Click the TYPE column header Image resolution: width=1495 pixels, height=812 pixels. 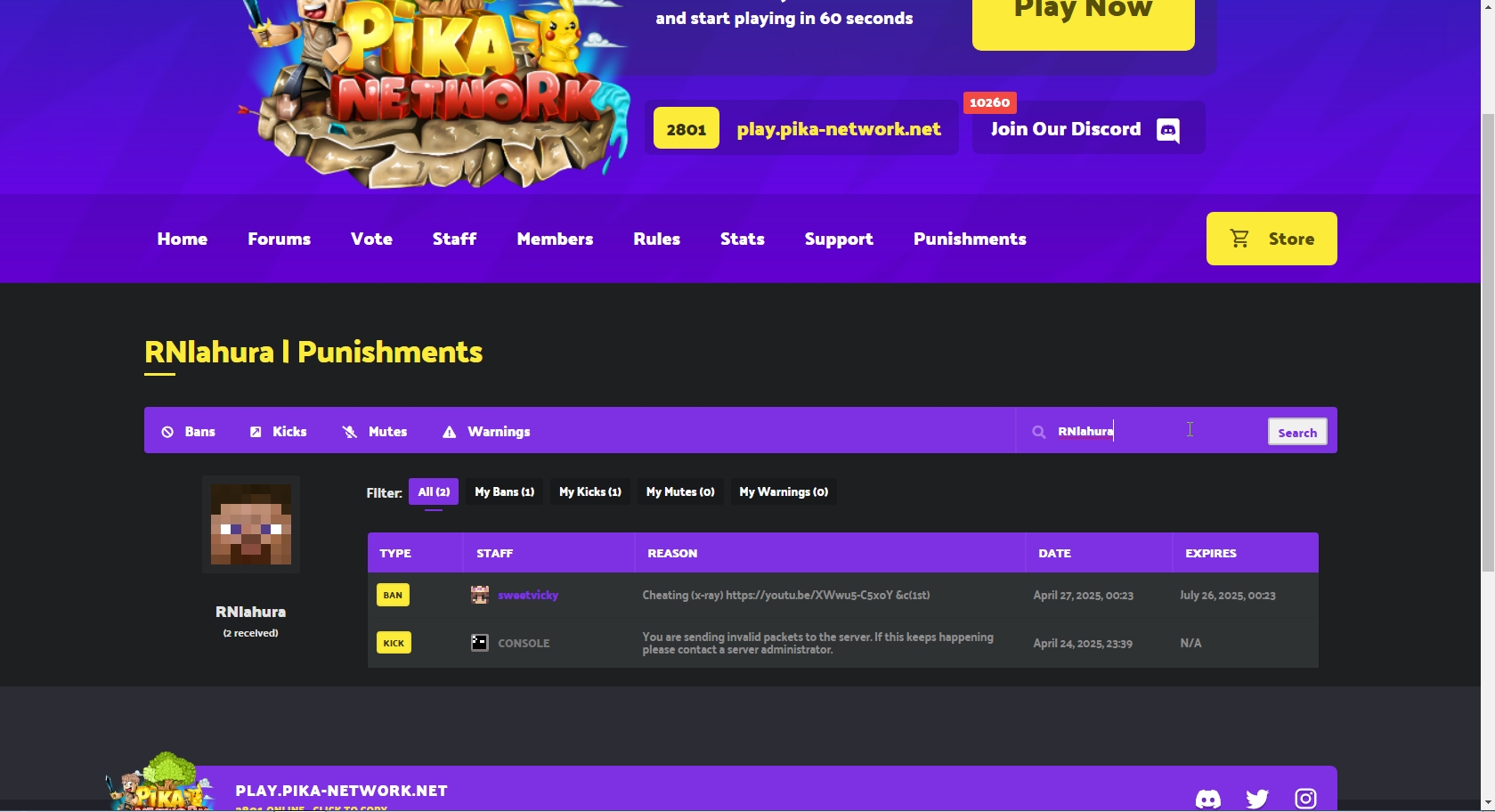coord(395,553)
